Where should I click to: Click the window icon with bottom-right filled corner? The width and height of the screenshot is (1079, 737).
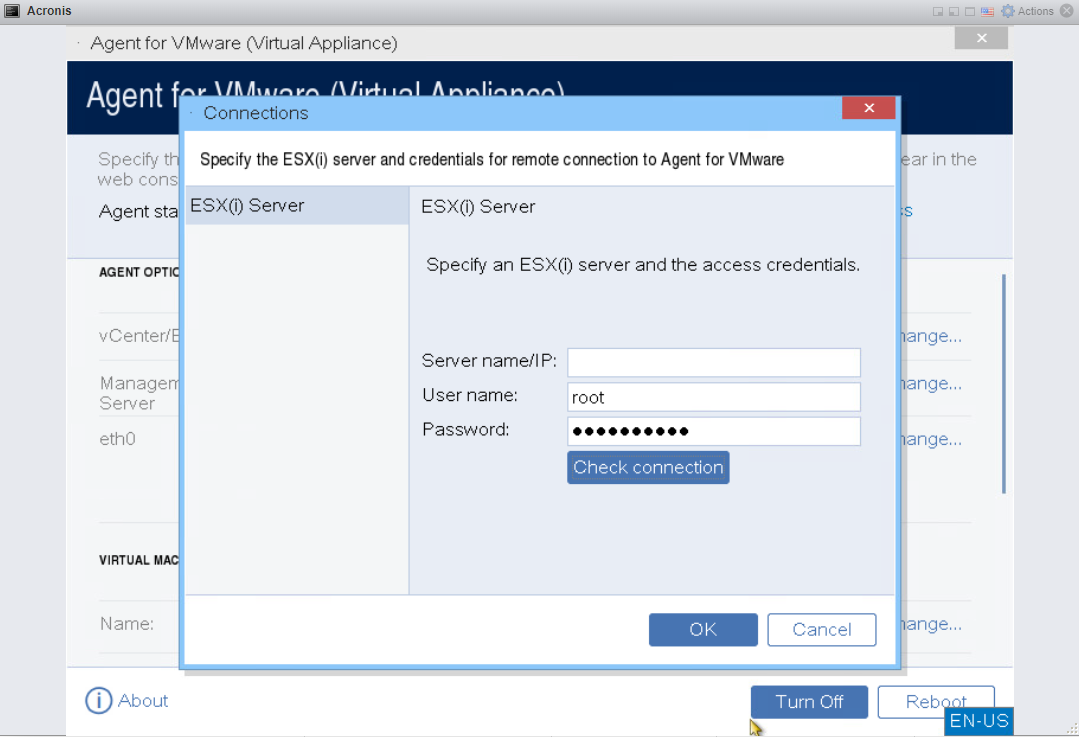tap(938, 12)
